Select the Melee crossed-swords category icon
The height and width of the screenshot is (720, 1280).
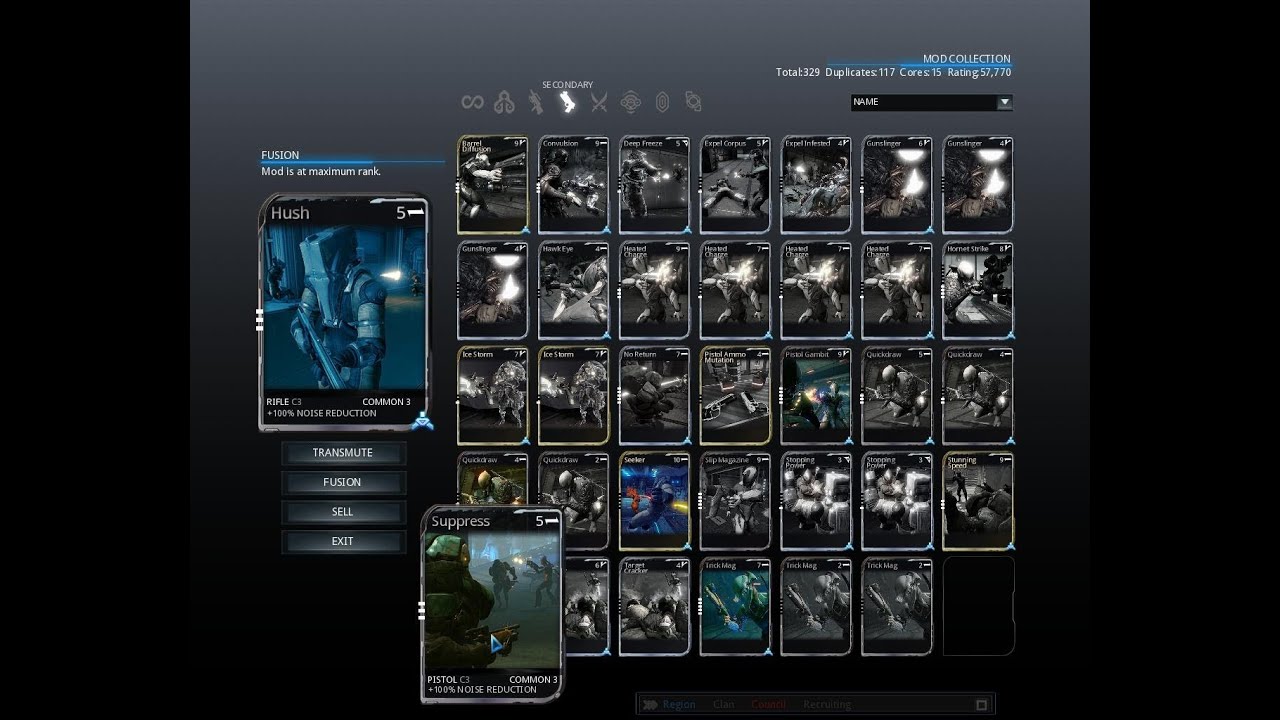[599, 102]
